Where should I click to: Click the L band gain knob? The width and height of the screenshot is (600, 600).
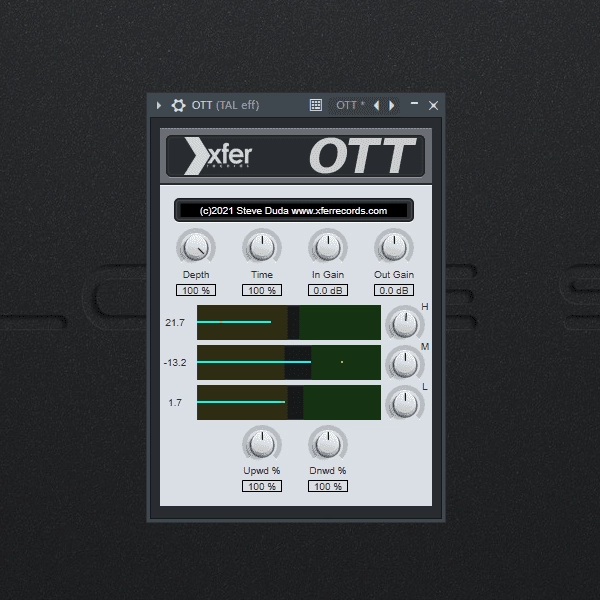click(x=405, y=404)
